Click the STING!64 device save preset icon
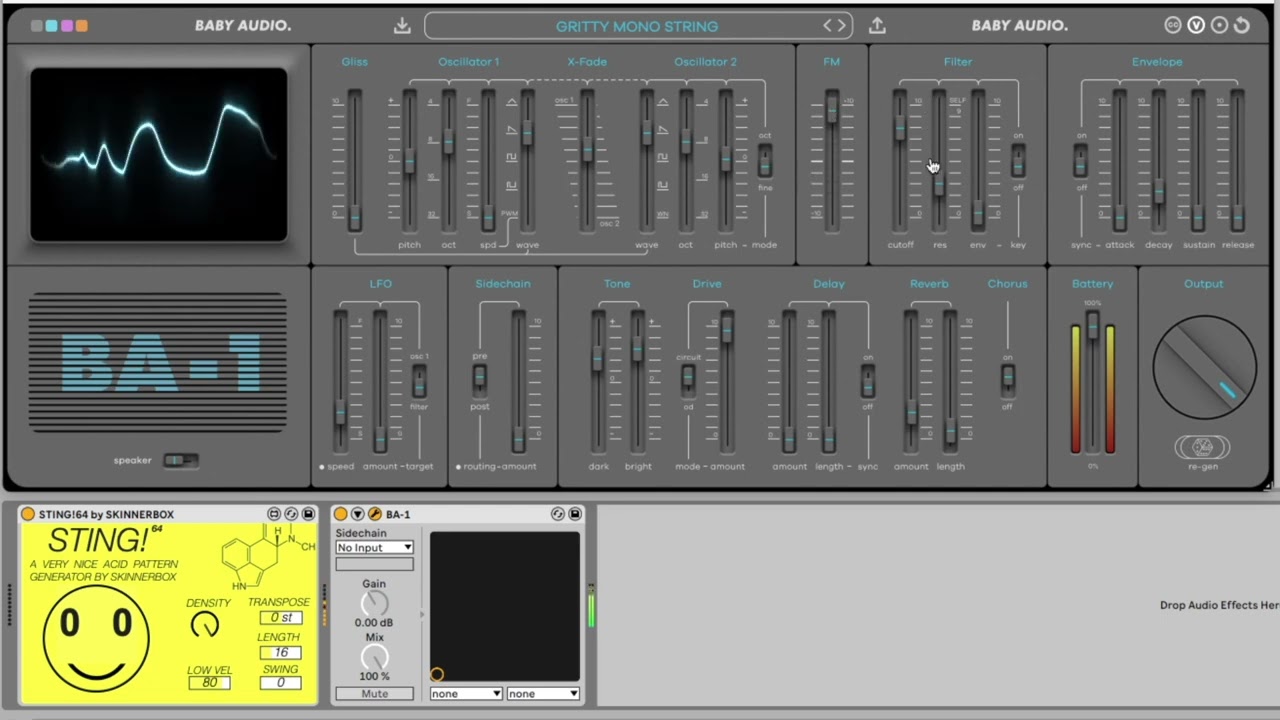This screenshot has height=720, width=1280. pos(308,514)
